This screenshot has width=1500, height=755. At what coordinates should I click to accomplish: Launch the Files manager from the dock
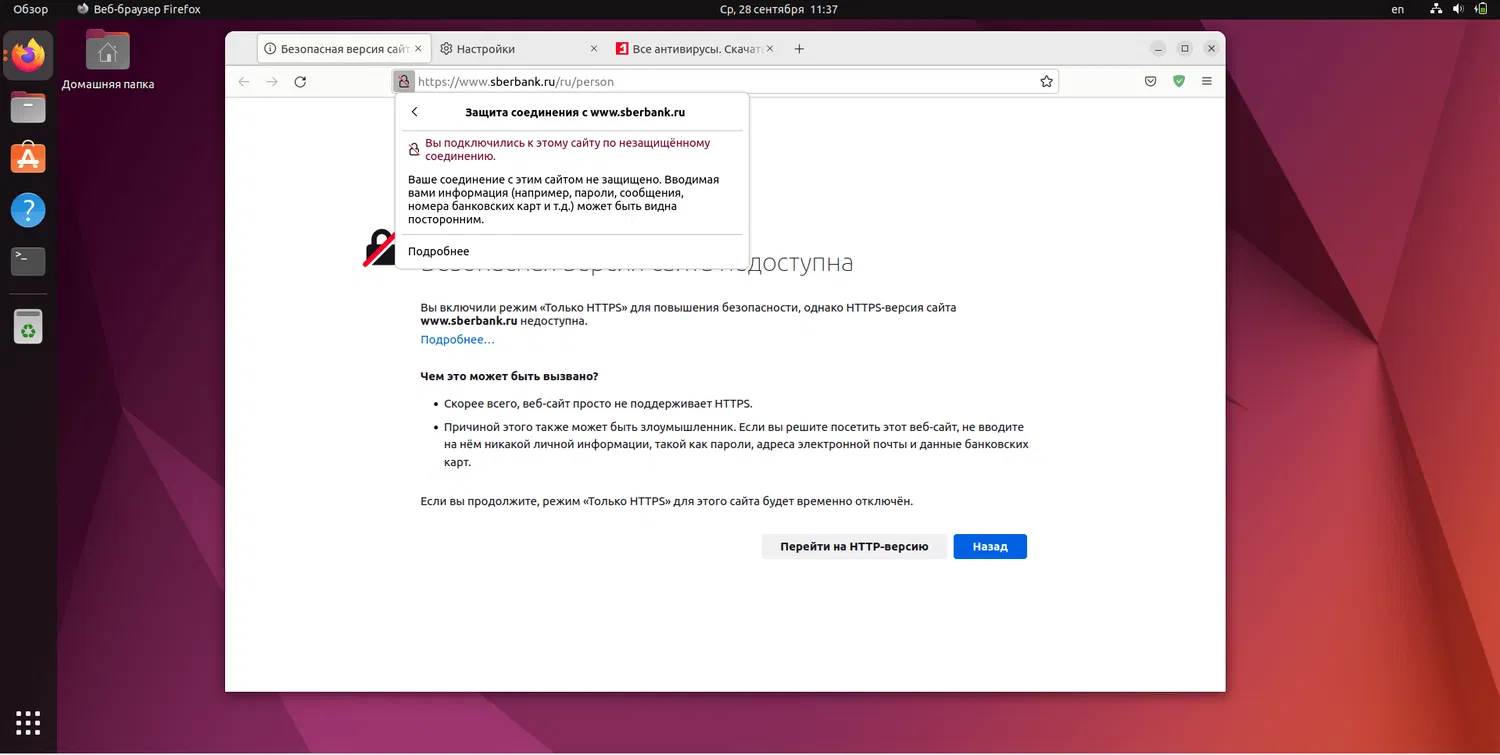[x=28, y=106]
